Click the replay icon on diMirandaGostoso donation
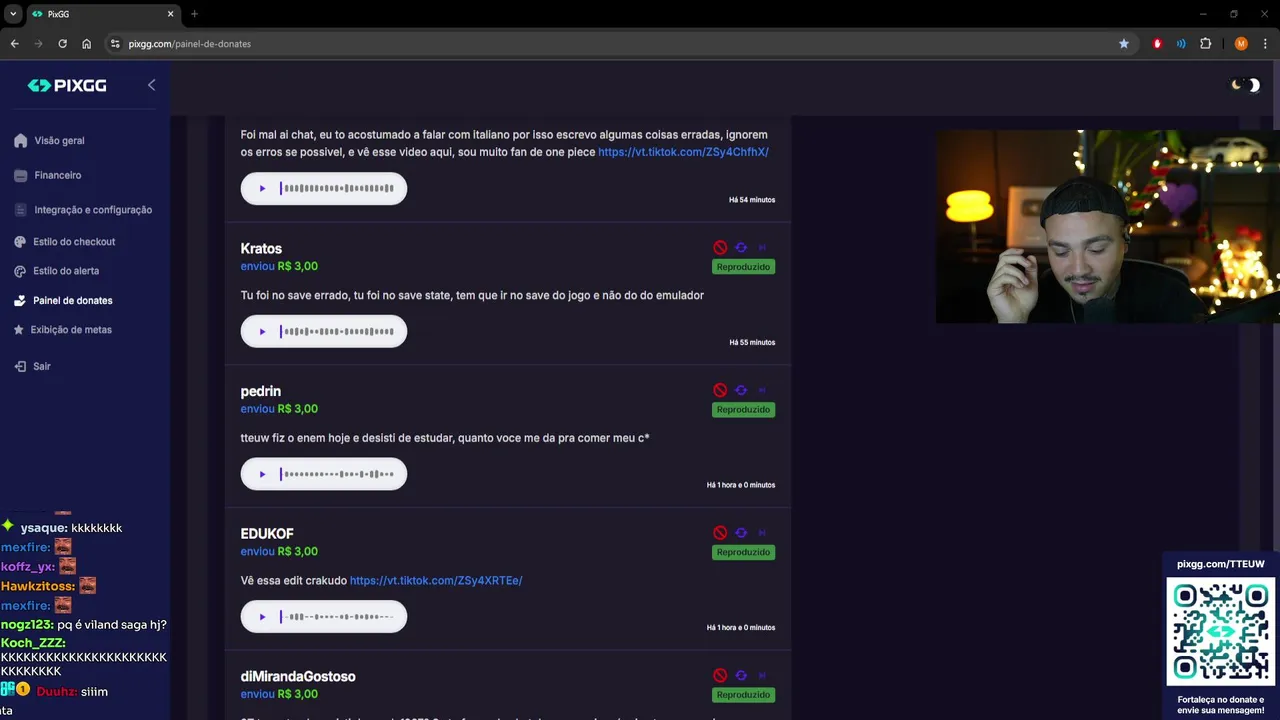 (x=741, y=676)
